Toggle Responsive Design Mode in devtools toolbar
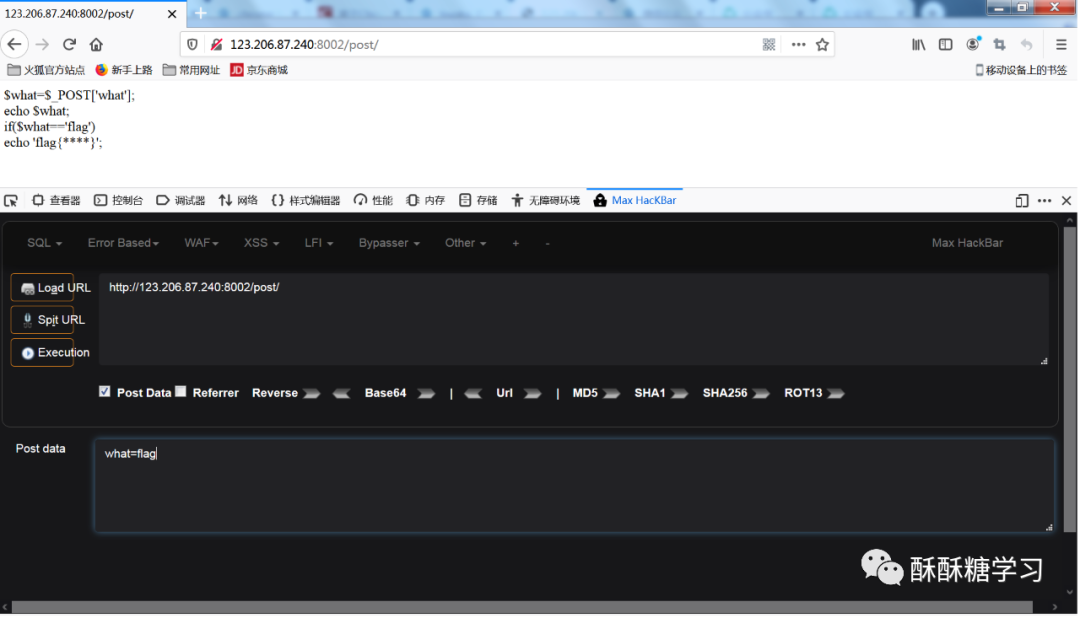Image resolution: width=1080 pixels, height=618 pixels. click(1021, 200)
